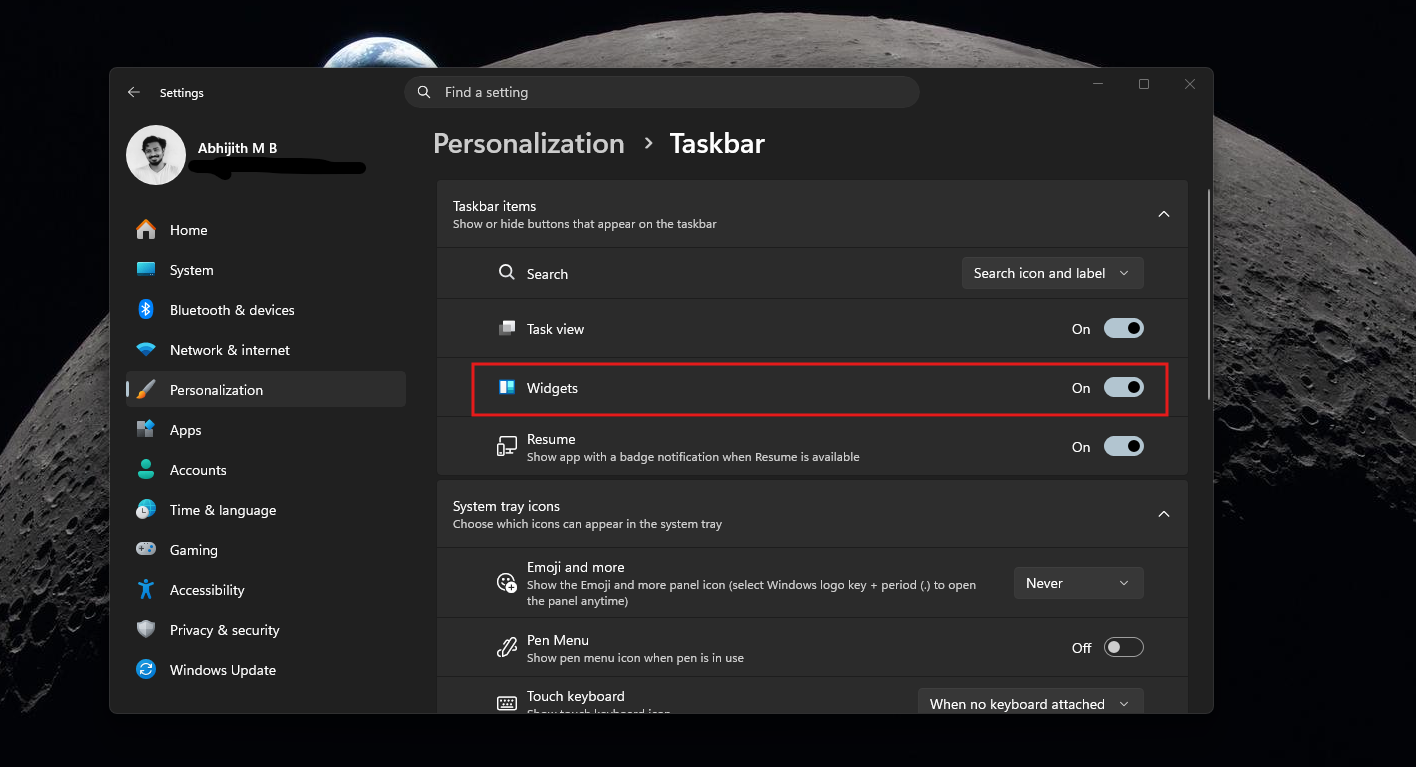Go to Accessibility settings
1416x767 pixels.
[266, 590]
